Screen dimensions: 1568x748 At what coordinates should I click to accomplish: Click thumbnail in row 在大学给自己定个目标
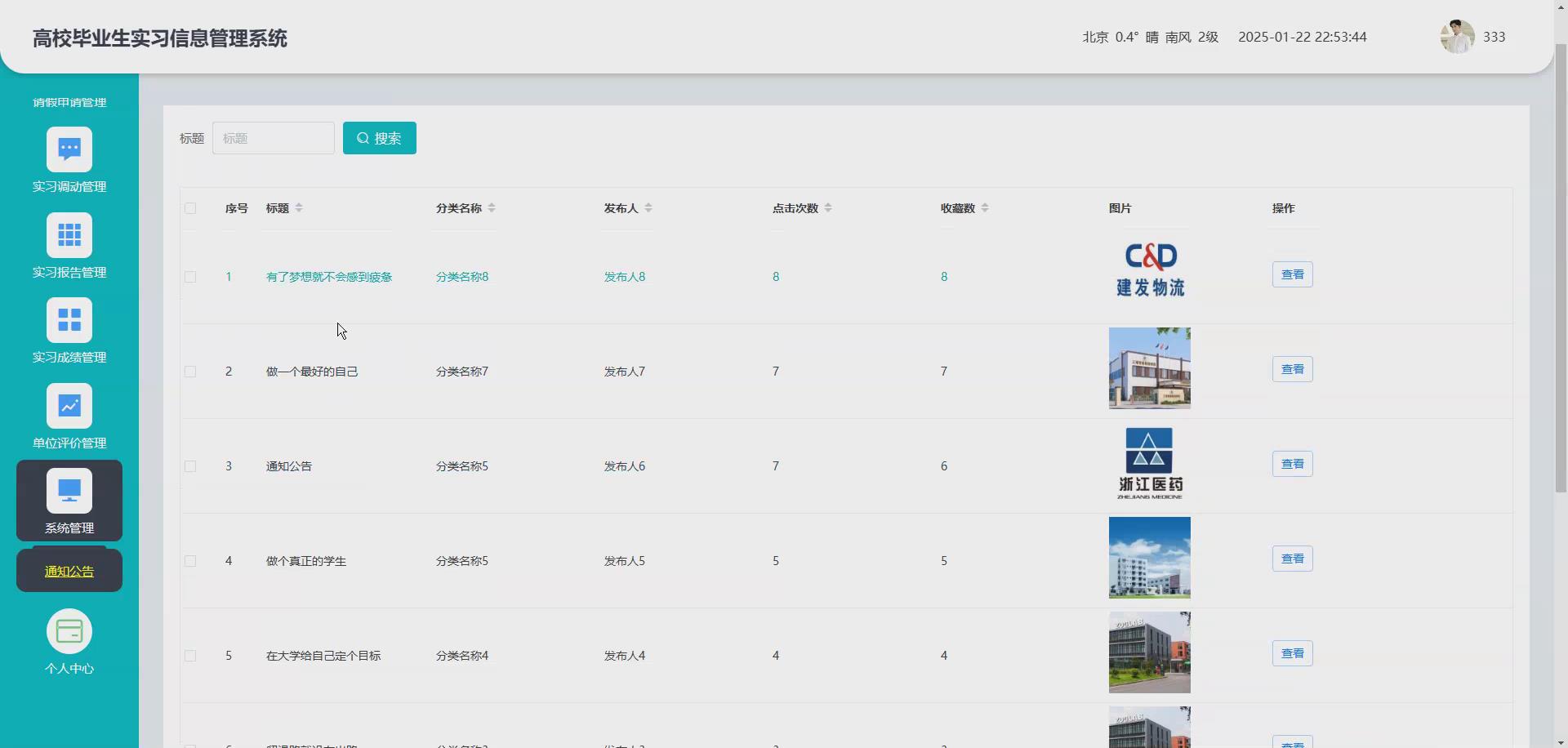[1150, 652]
